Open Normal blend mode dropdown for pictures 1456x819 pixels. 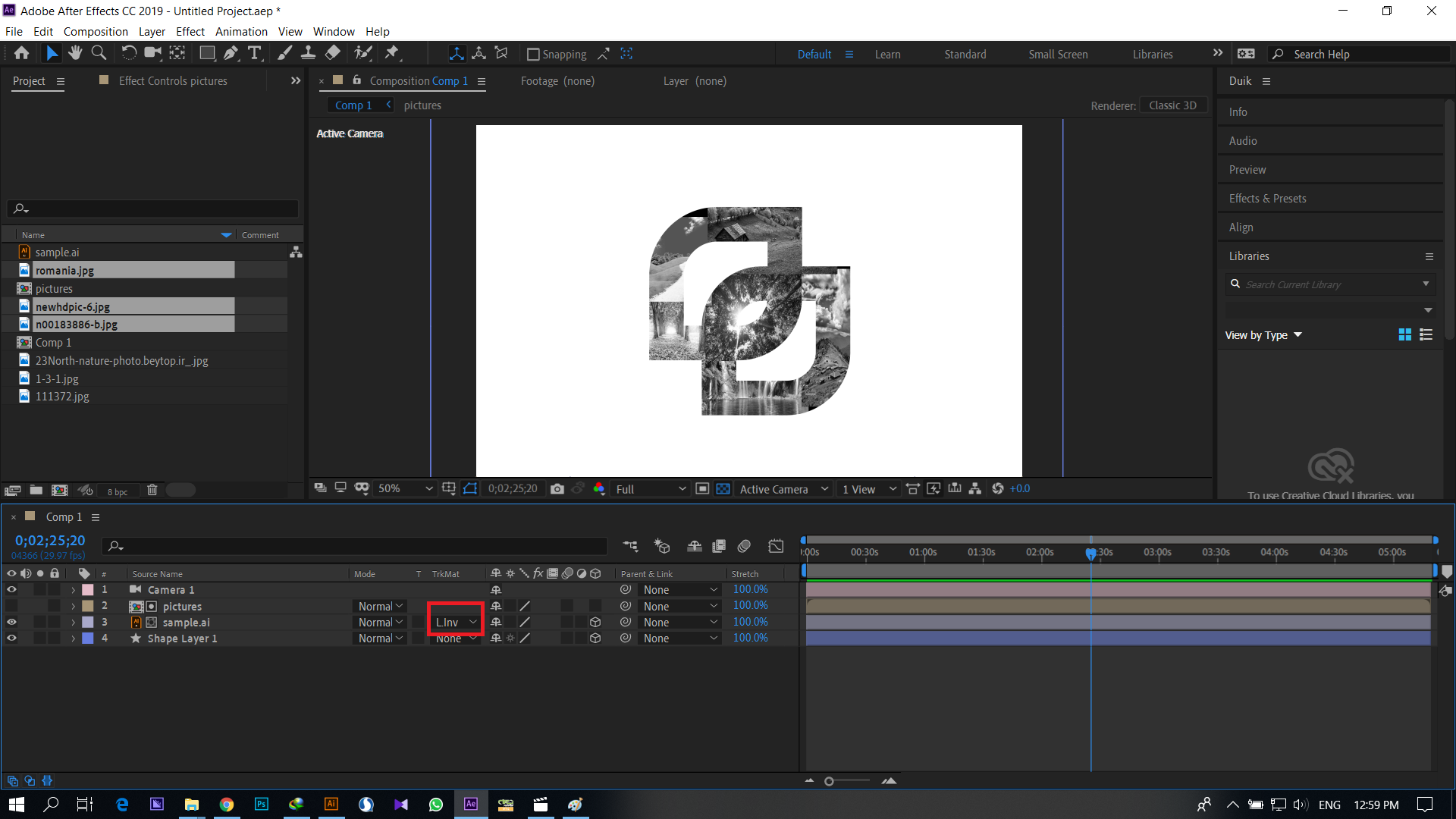pos(381,606)
